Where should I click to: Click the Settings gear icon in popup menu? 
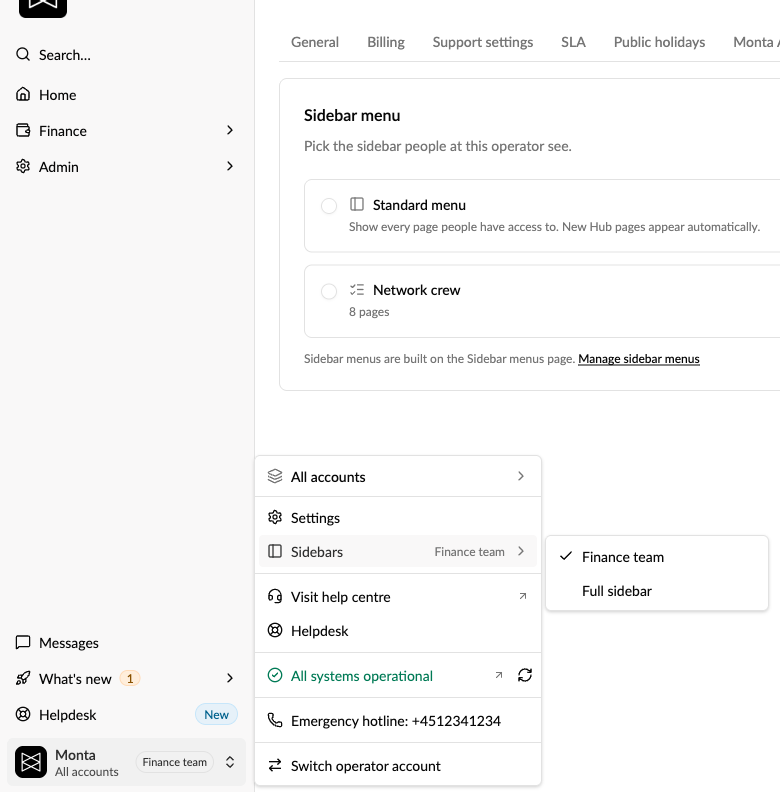275,517
